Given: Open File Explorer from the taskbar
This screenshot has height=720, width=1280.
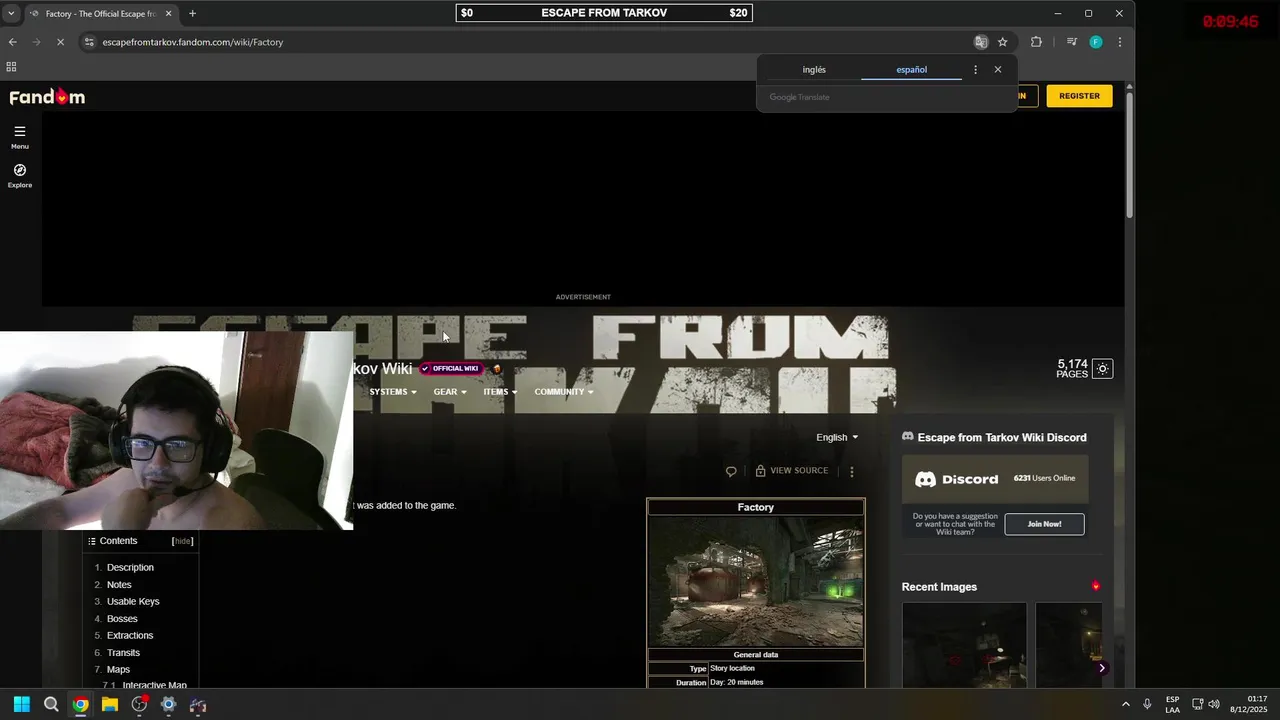Looking at the screenshot, I should (x=110, y=705).
